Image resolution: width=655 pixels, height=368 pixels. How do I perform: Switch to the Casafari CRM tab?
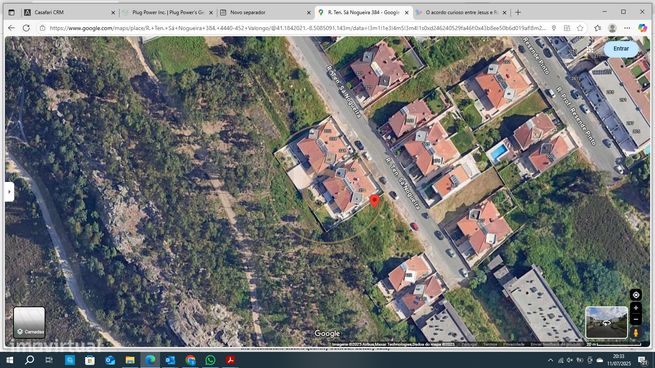[x=69, y=13]
